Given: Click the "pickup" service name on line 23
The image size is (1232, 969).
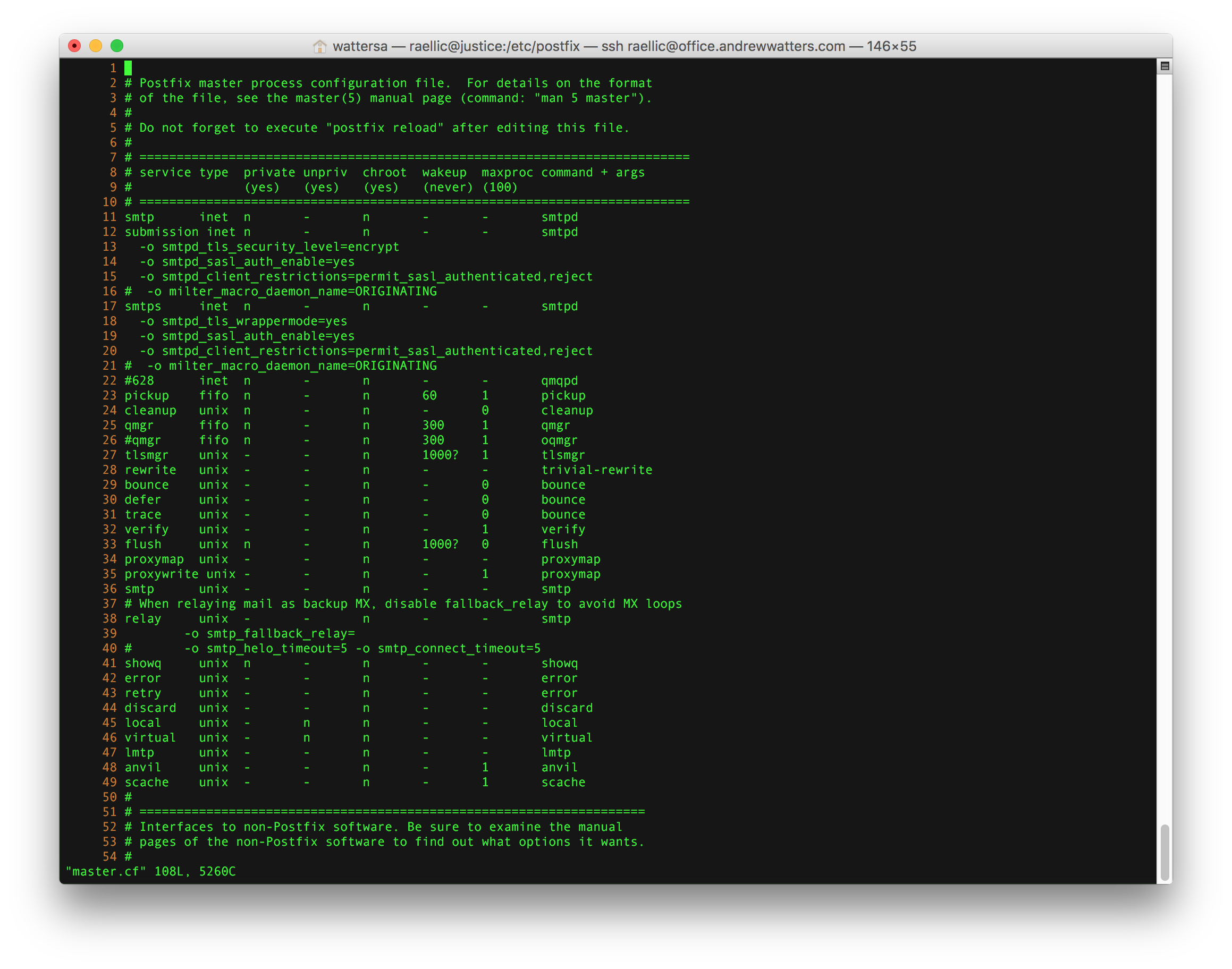Looking at the screenshot, I should tap(146, 395).
